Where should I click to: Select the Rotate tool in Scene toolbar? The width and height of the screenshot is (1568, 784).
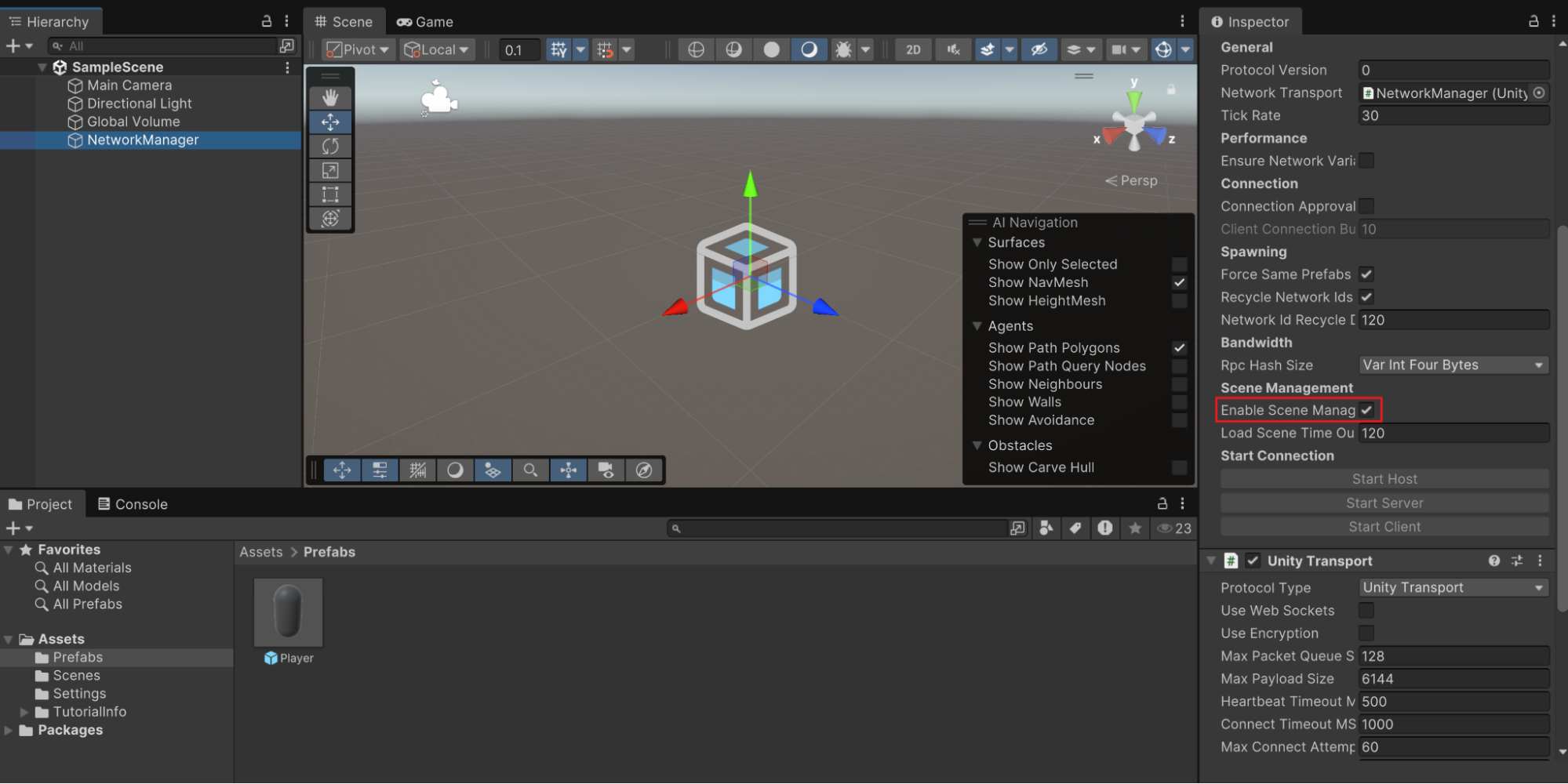[330, 147]
